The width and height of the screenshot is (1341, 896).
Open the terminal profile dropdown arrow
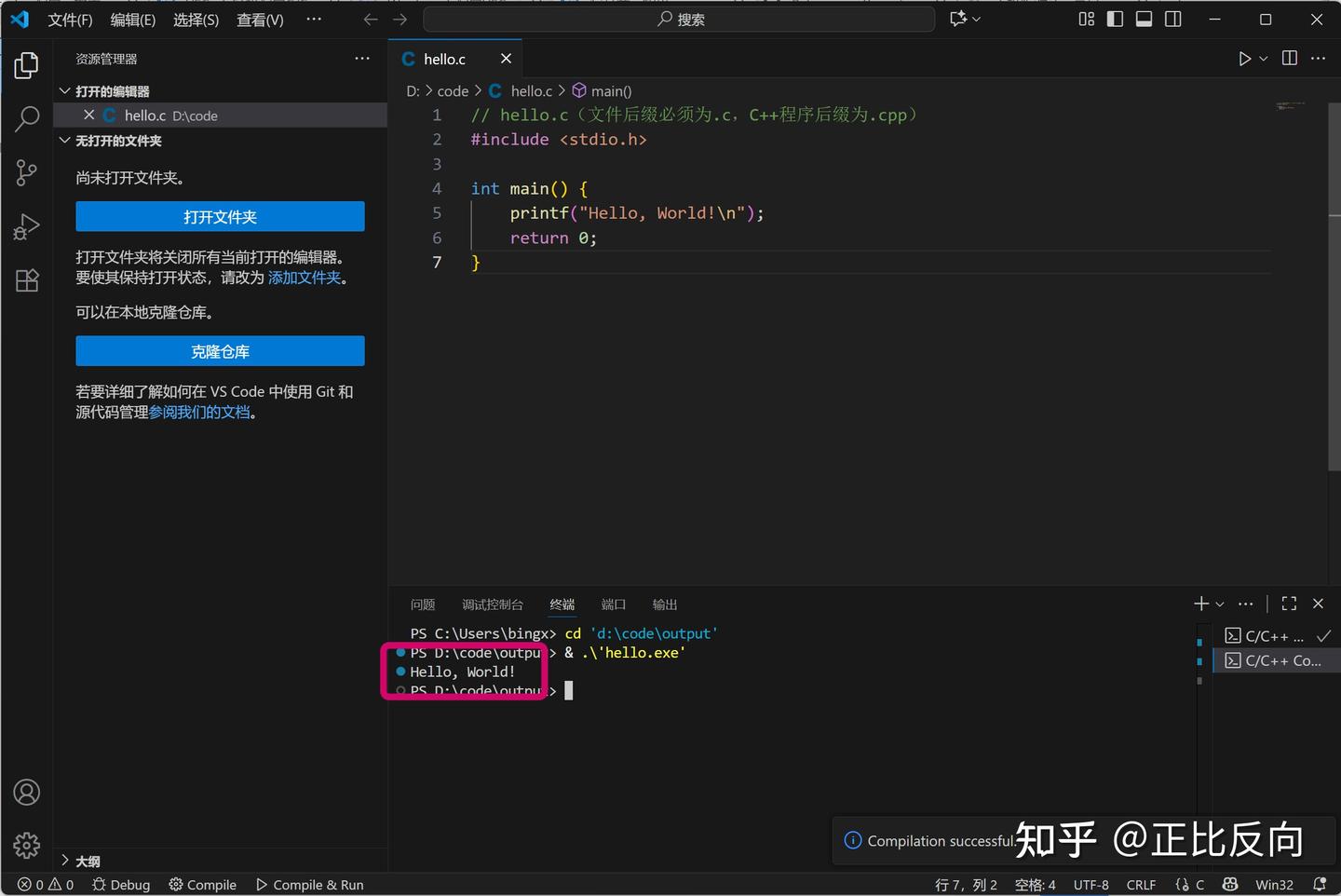1220,604
